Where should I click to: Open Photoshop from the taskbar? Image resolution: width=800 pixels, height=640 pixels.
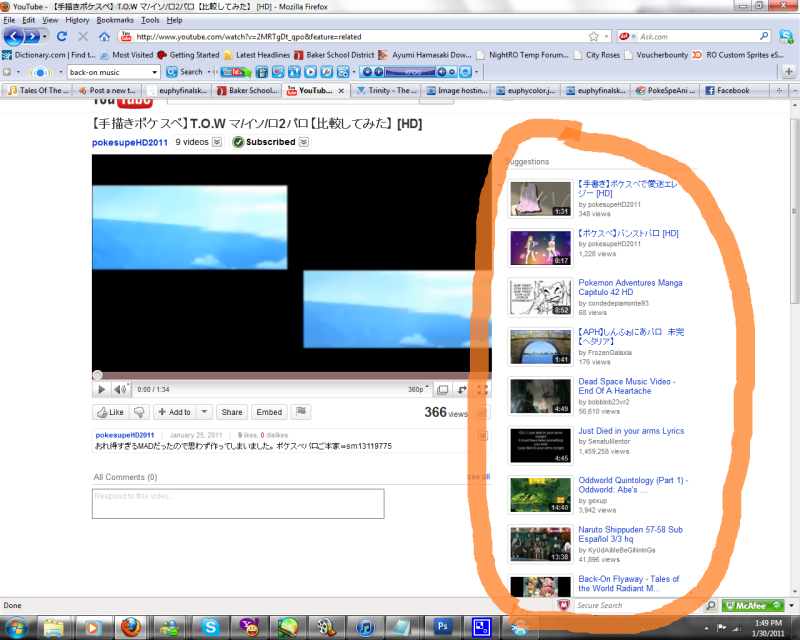click(x=442, y=627)
